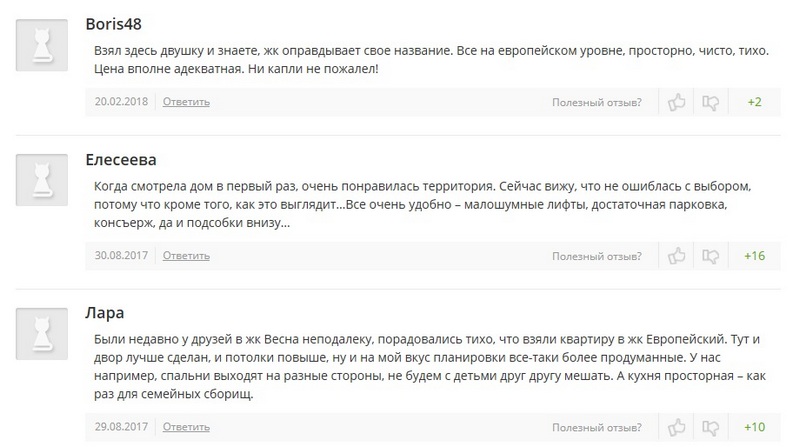
Task: Click the +2 rating score
Action: (755, 102)
